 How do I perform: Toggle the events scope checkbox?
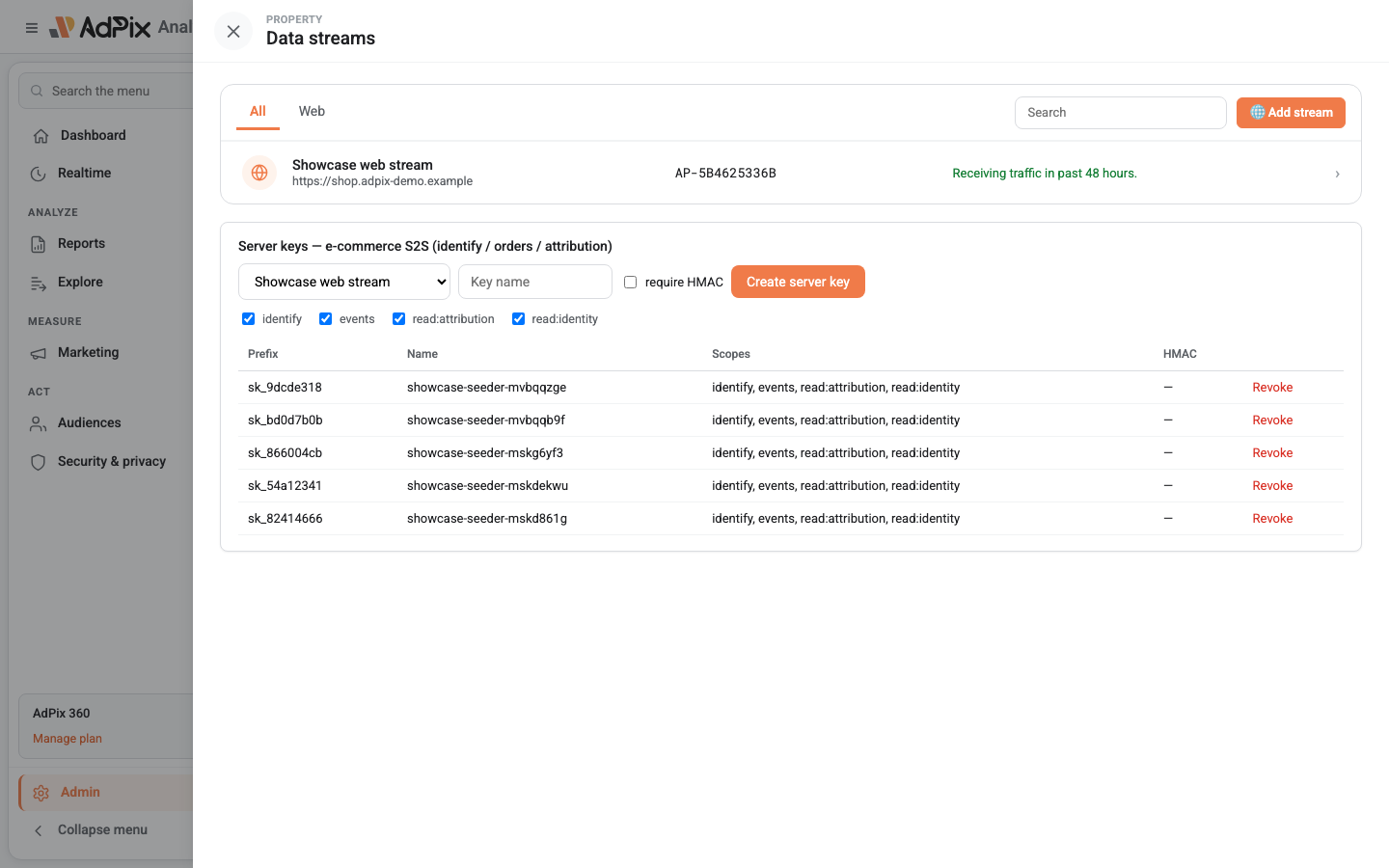coord(326,319)
